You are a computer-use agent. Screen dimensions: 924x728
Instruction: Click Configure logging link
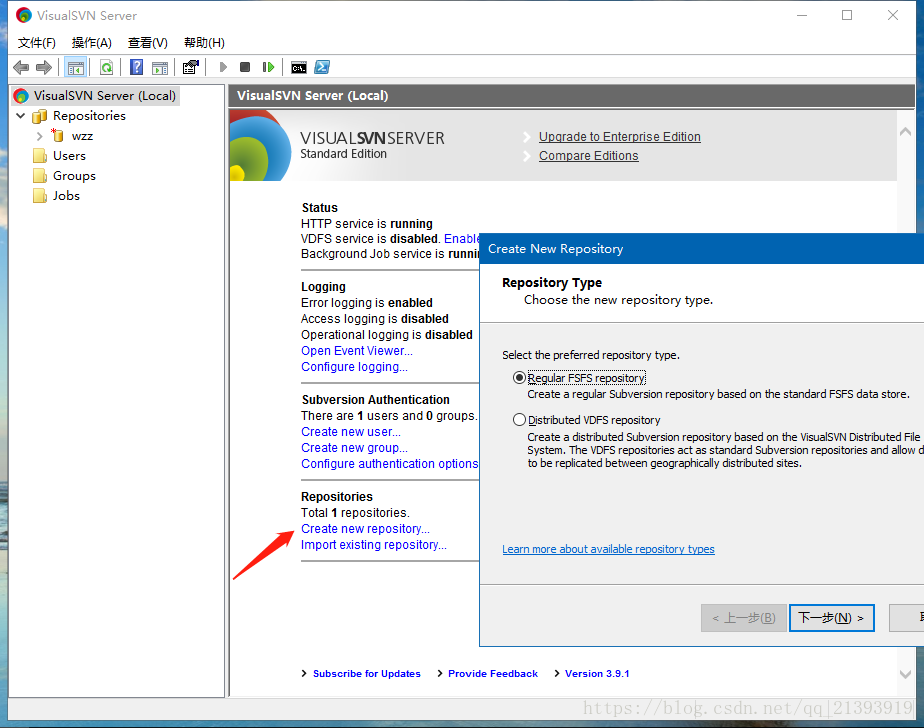pos(354,367)
